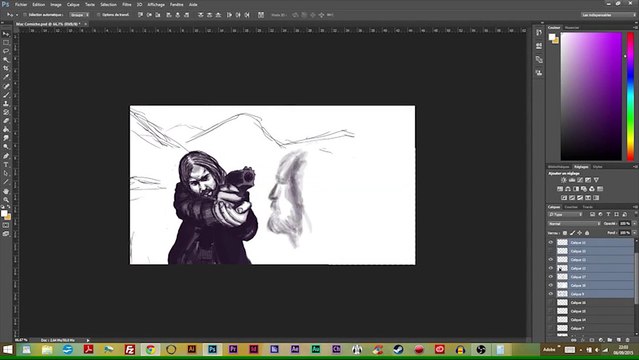Switch to the Nuancier tab
Screen dimensions: 639x360
[572, 28]
